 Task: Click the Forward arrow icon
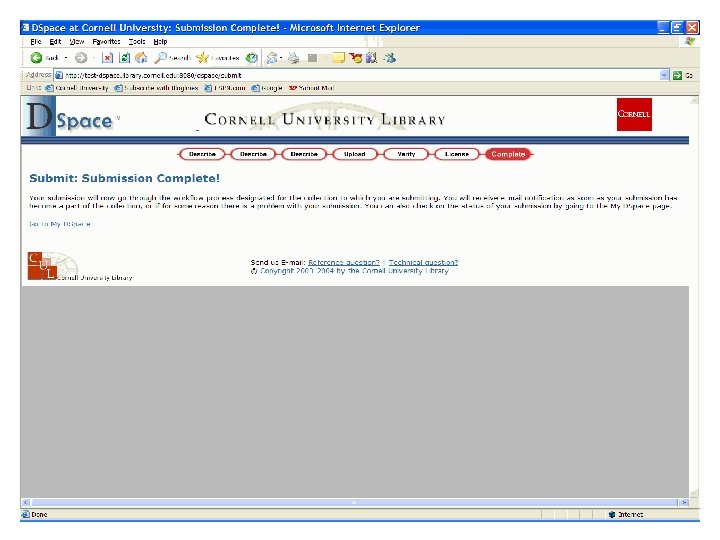81,58
